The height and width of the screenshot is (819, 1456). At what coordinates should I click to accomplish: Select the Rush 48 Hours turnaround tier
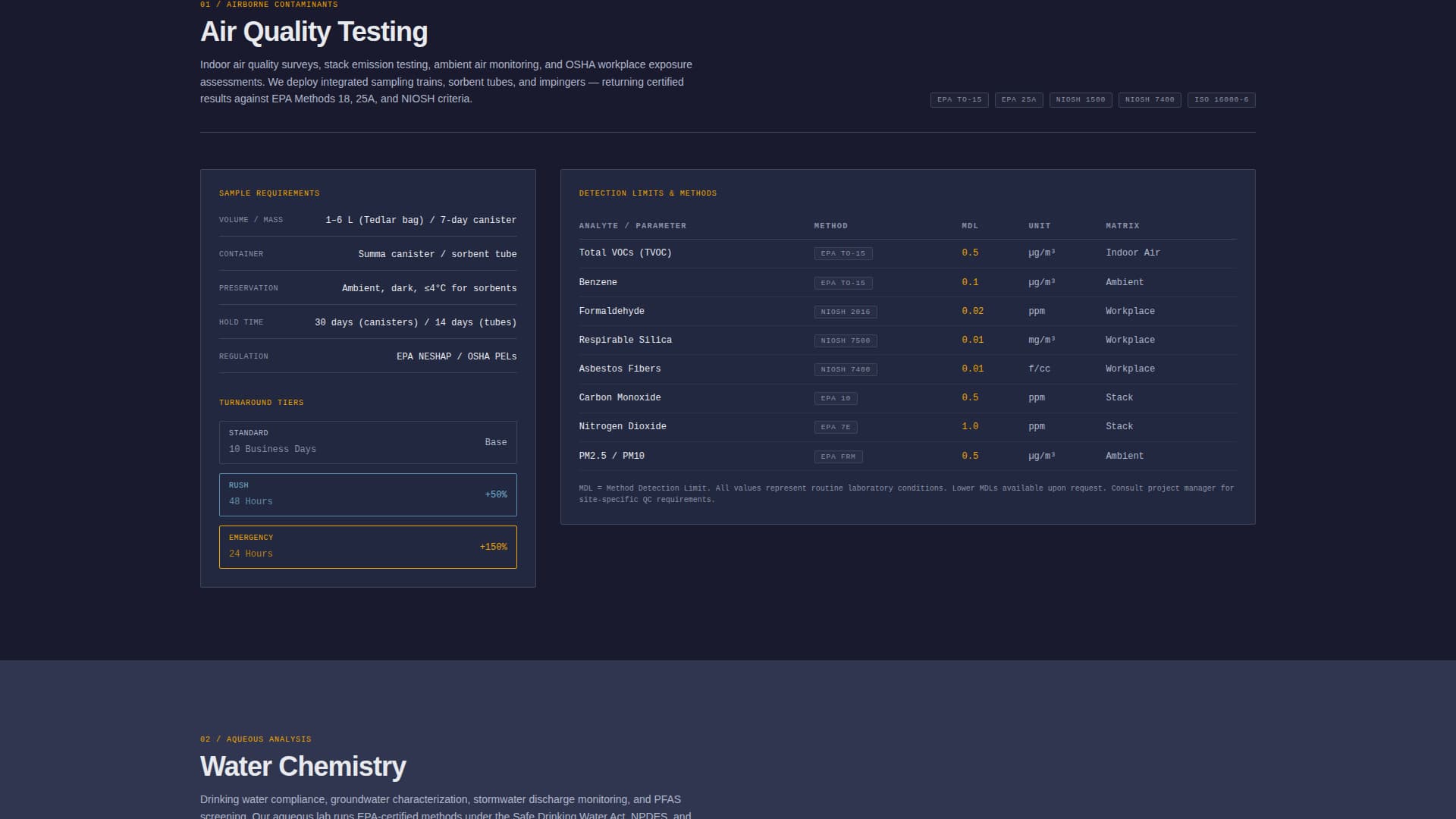(x=368, y=494)
